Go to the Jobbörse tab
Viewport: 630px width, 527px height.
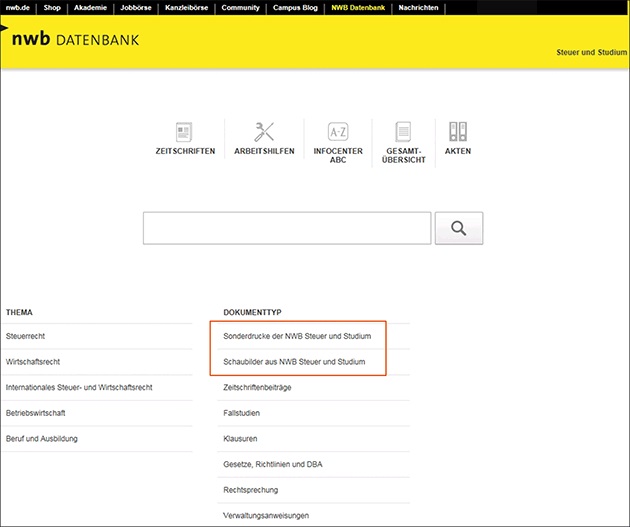tap(135, 7)
